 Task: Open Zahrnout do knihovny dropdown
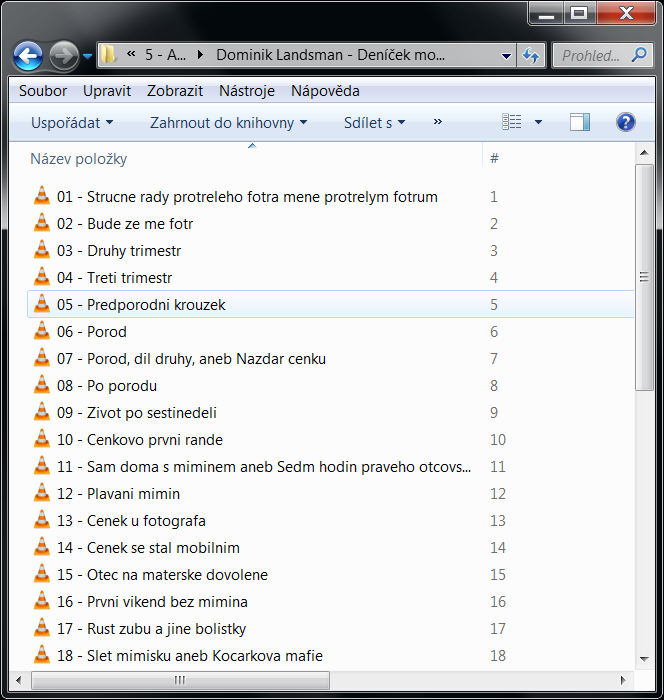[x=228, y=123]
